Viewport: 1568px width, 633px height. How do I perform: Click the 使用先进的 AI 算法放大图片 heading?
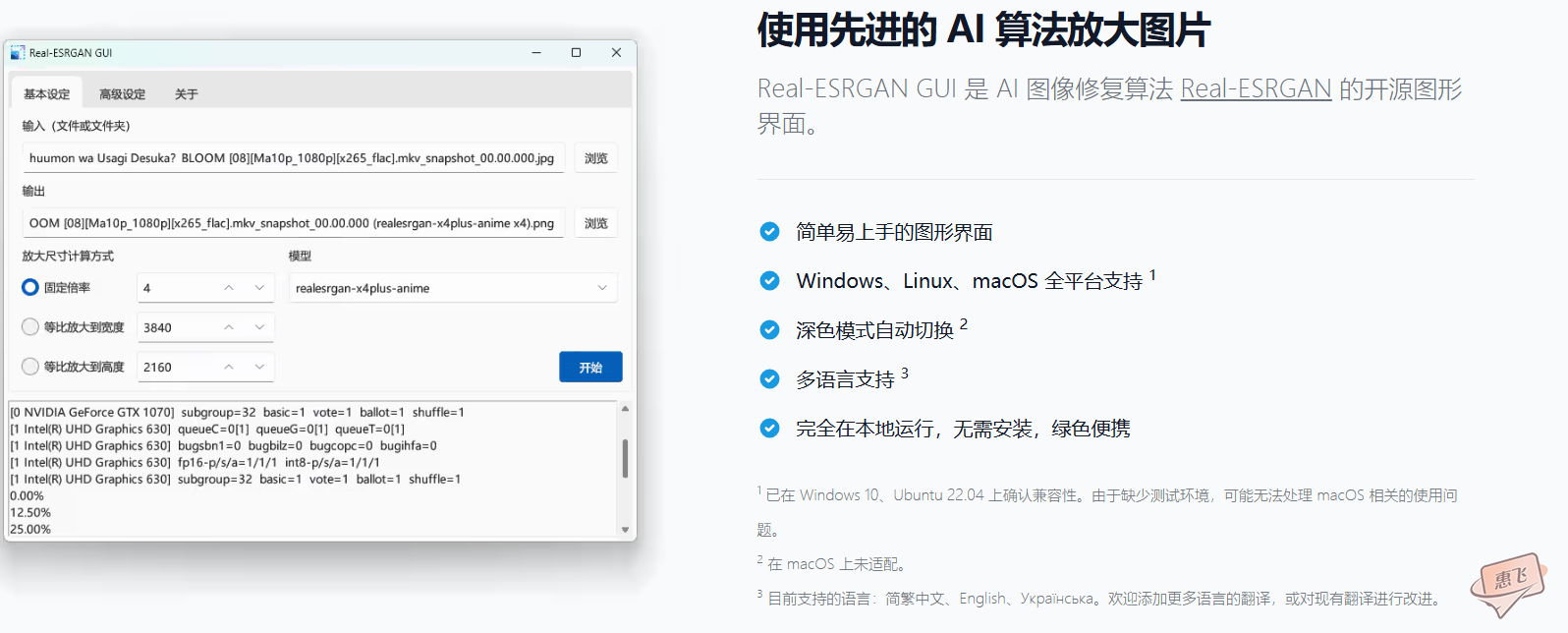pyautogui.click(x=983, y=30)
